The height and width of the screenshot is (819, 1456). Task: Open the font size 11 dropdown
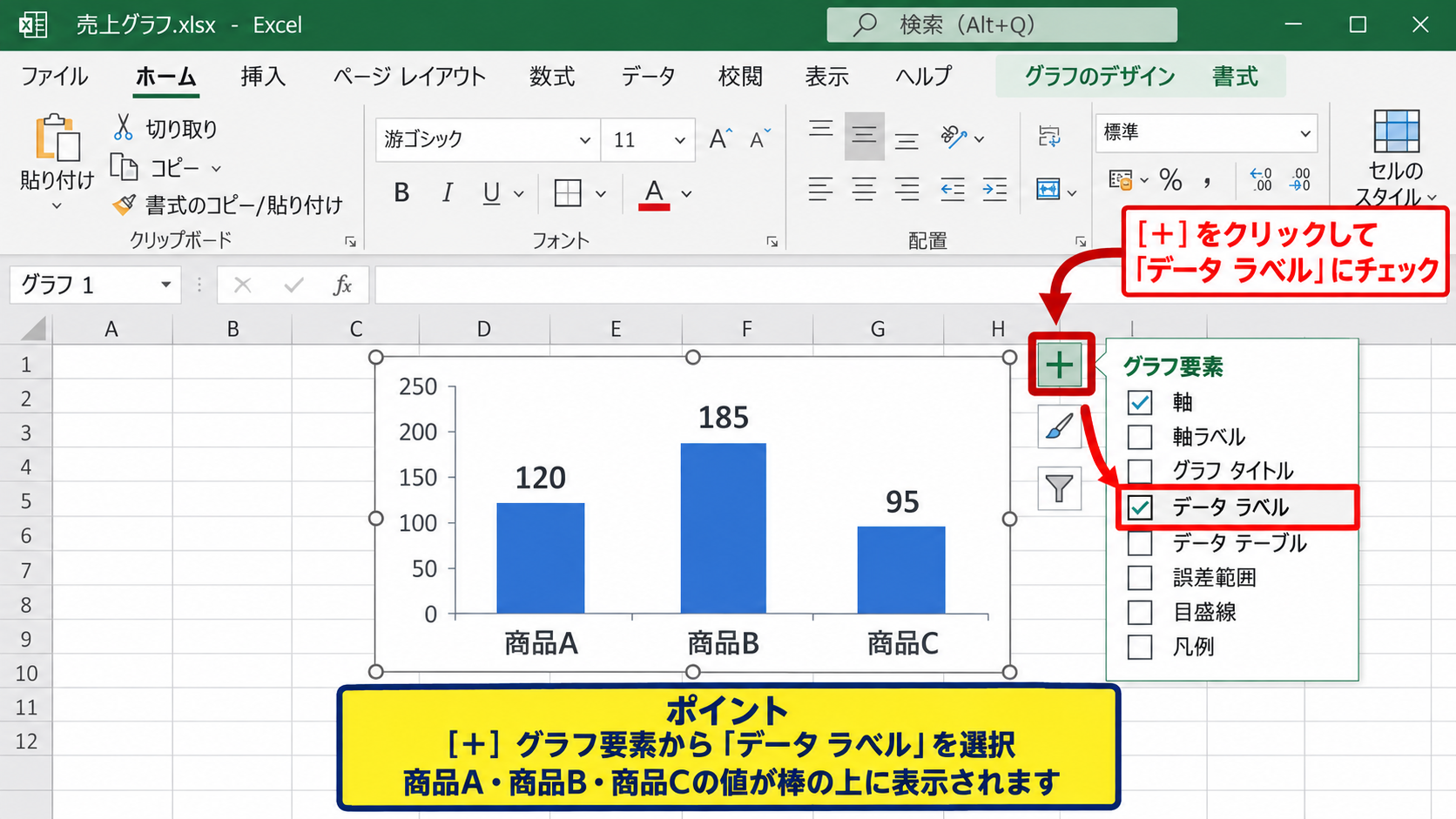pos(679,140)
